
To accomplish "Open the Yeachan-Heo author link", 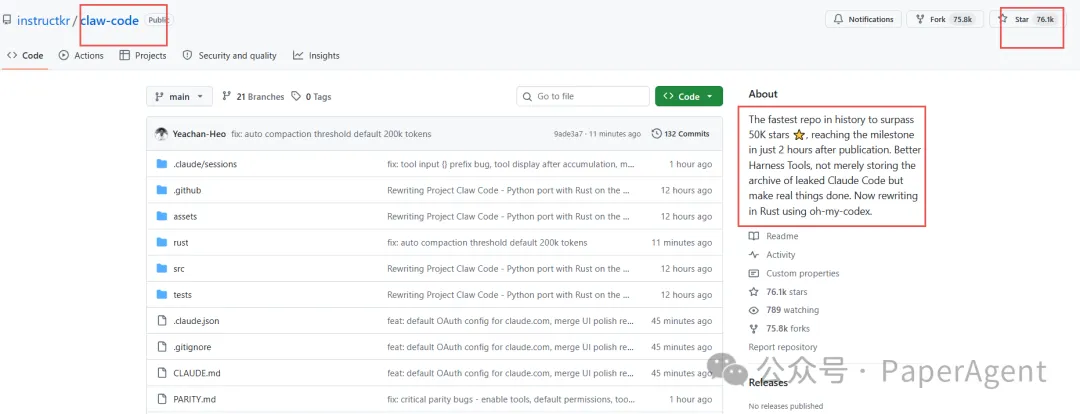I will 199,134.
